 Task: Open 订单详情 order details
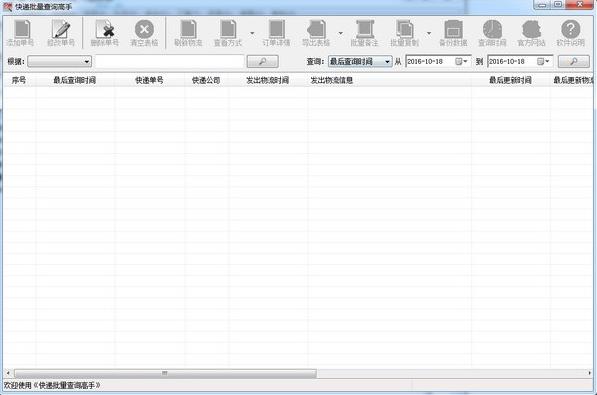(x=276, y=34)
